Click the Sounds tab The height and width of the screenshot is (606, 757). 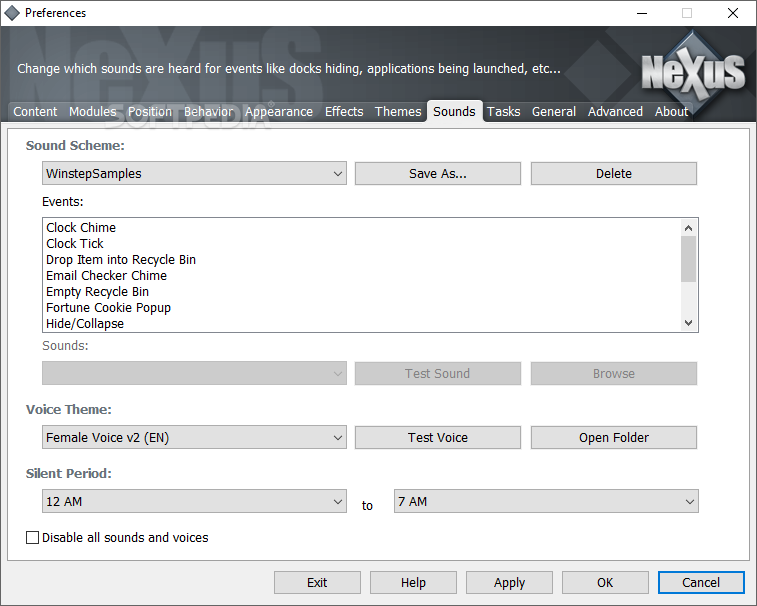454,112
